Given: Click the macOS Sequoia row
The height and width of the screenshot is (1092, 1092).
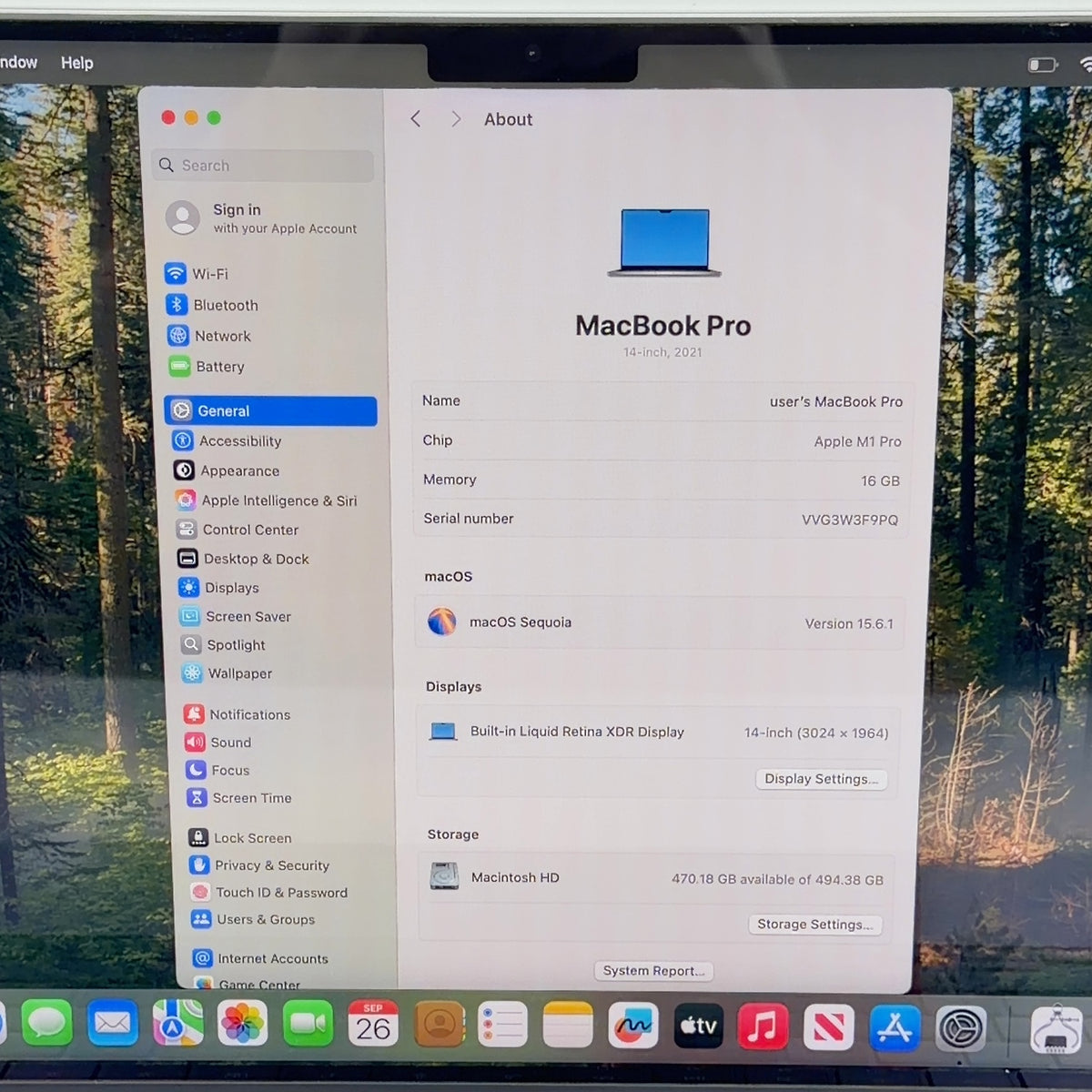Looking at the screenshot, I should pos(660,622).
